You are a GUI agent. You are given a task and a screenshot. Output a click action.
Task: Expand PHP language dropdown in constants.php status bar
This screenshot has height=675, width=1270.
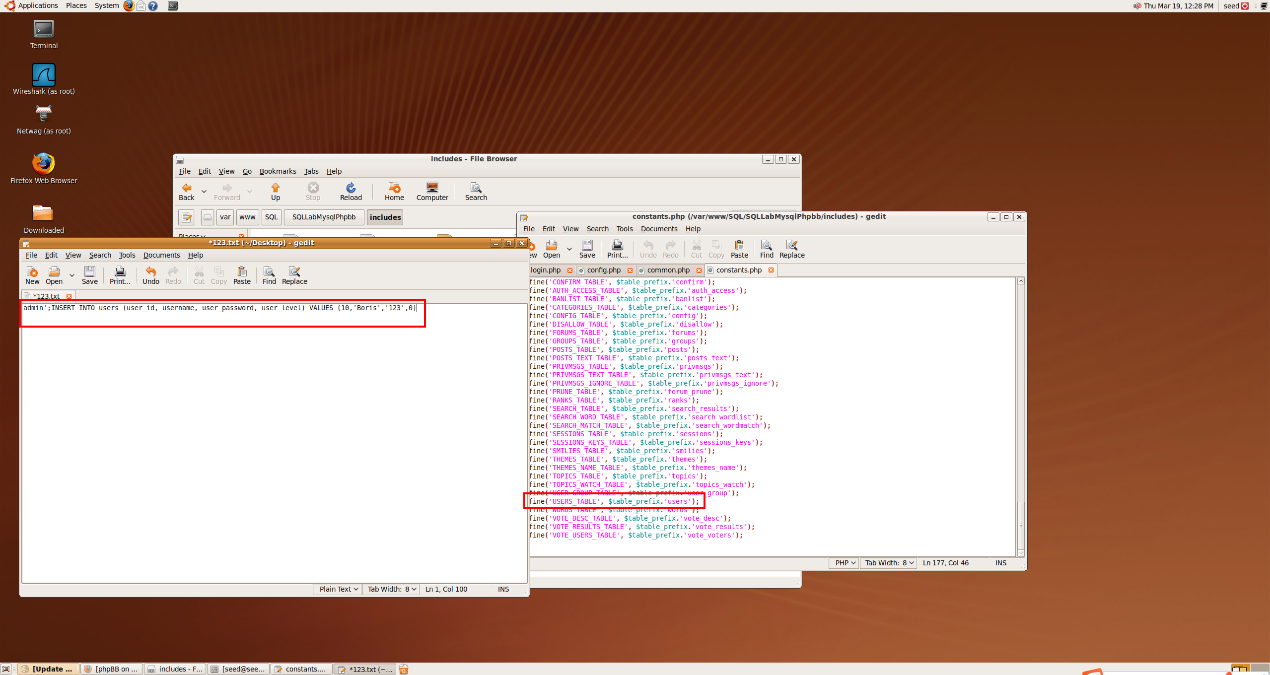pyautogui.click(x=845, y=563)
